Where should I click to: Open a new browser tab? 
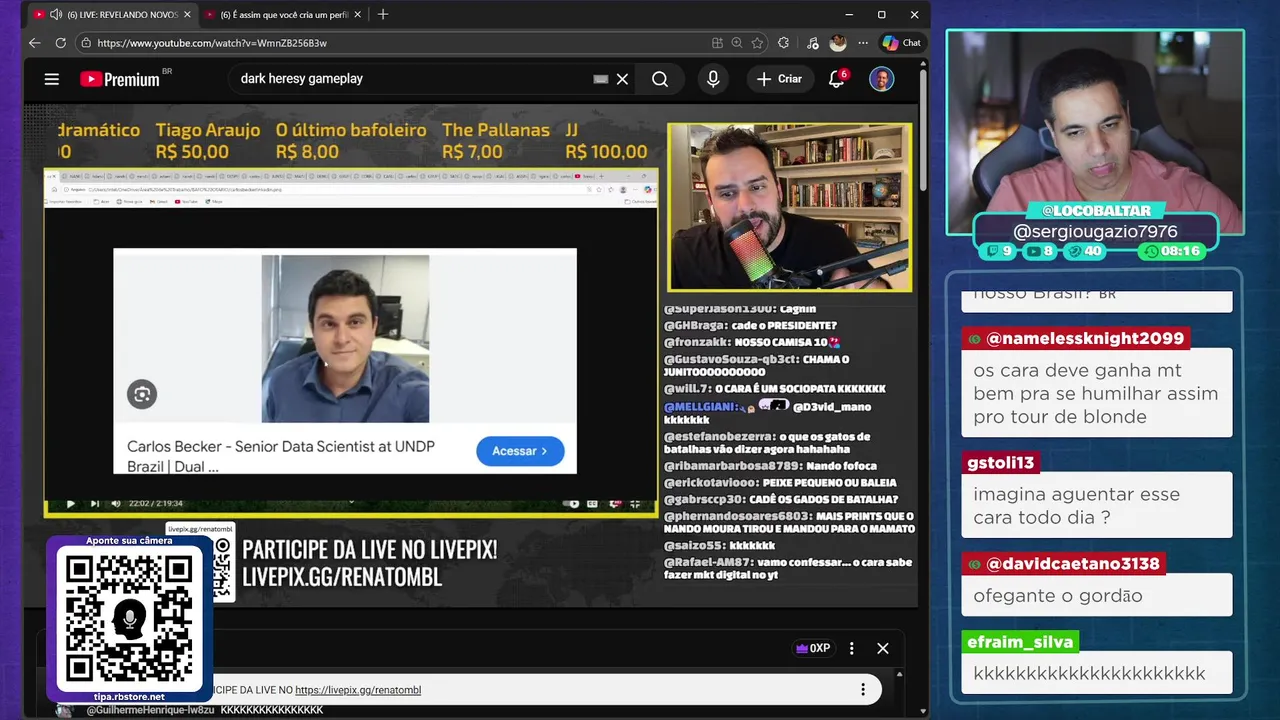pyautogui.click(x=383, y=15)
